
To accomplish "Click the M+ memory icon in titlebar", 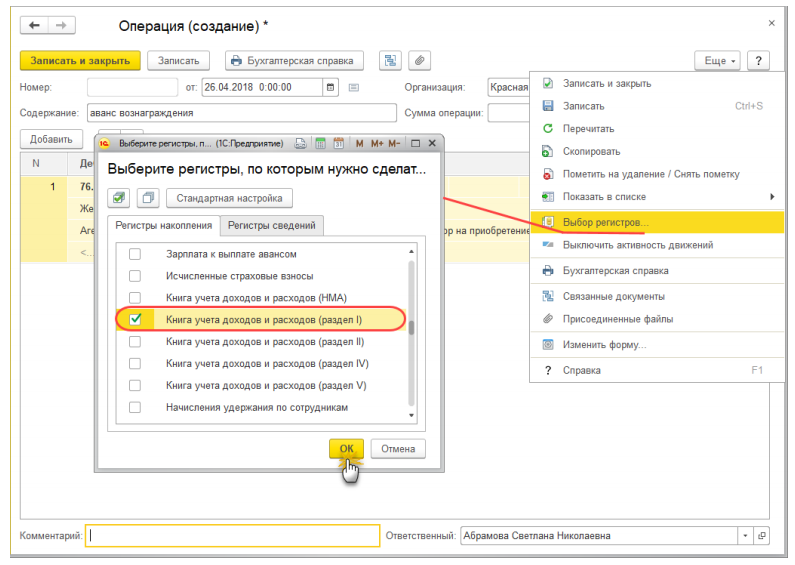I will coord(377,144).
